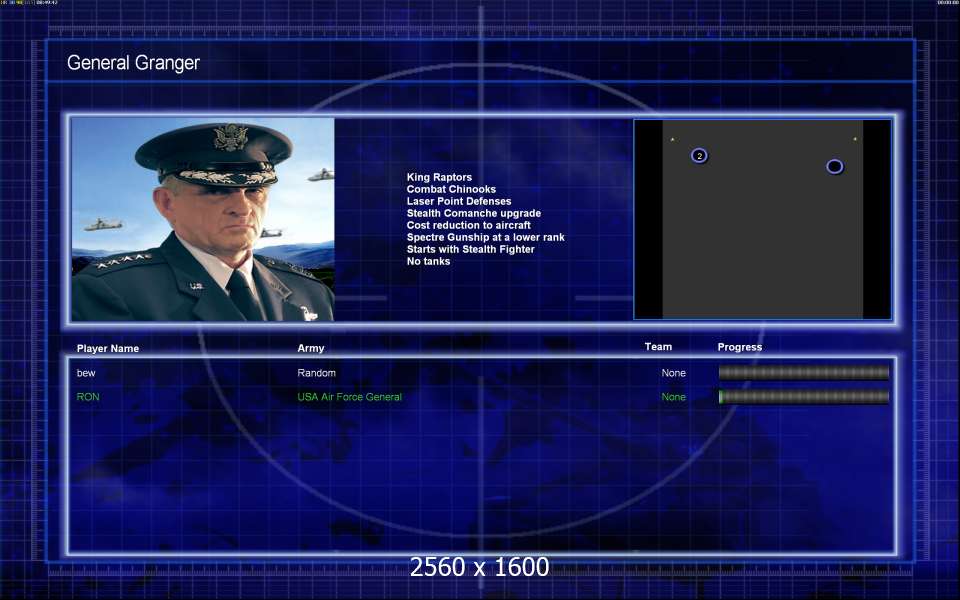Select the Laser Point Defenses perk line

tap(458, 201)
